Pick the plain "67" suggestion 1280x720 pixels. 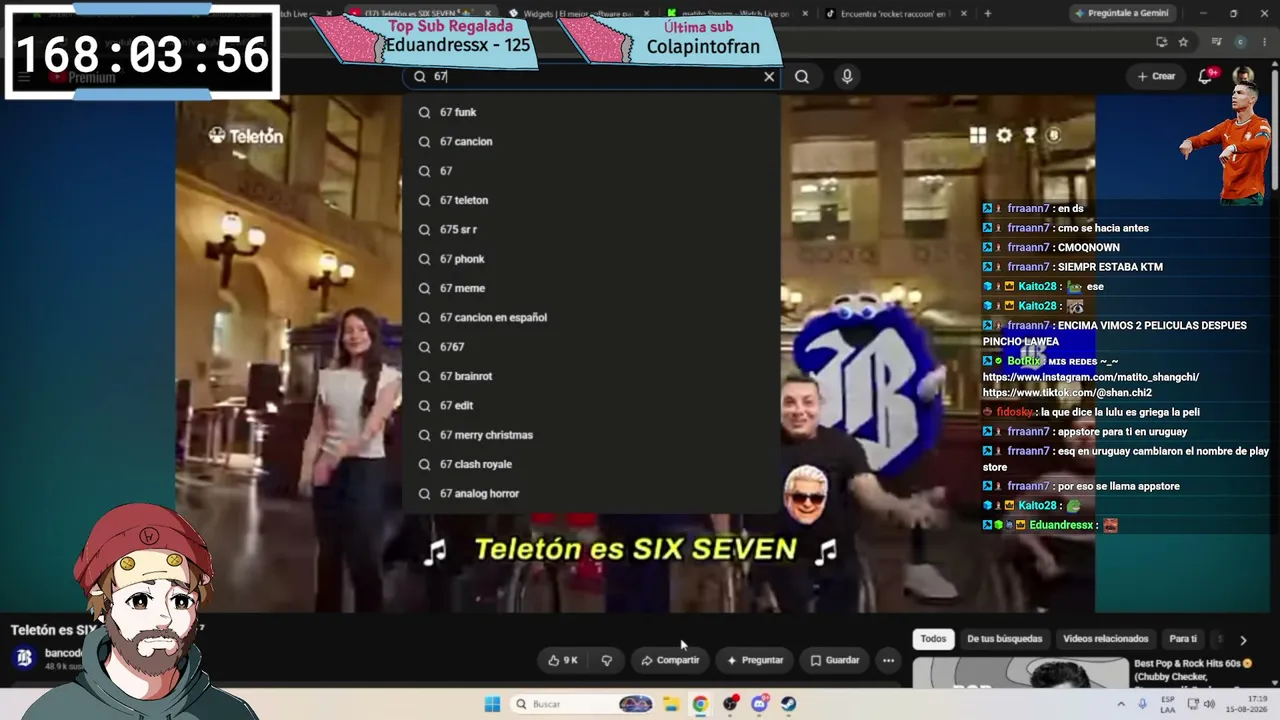click(x=590, y=171)
